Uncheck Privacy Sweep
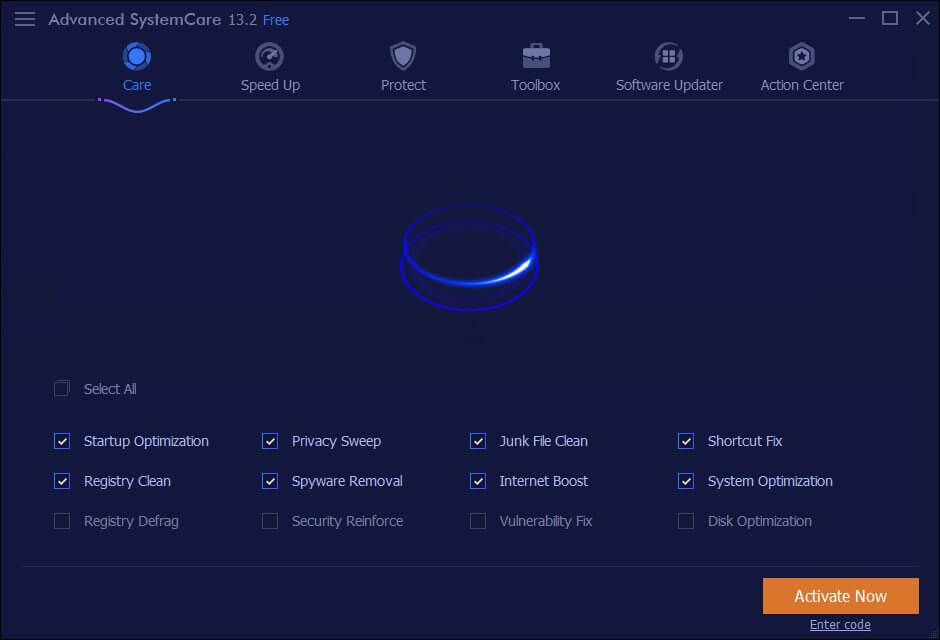 (x=270, y=441)
